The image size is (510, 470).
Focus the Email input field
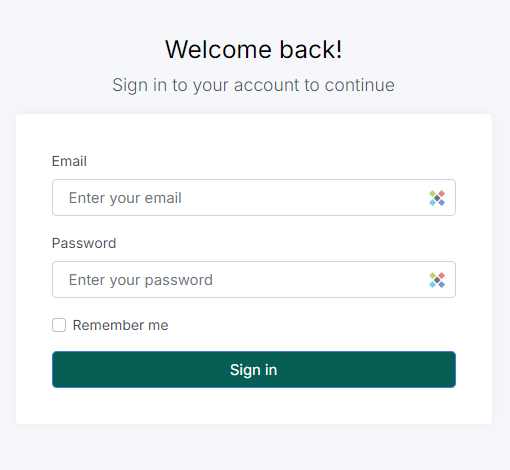point(254,198)
